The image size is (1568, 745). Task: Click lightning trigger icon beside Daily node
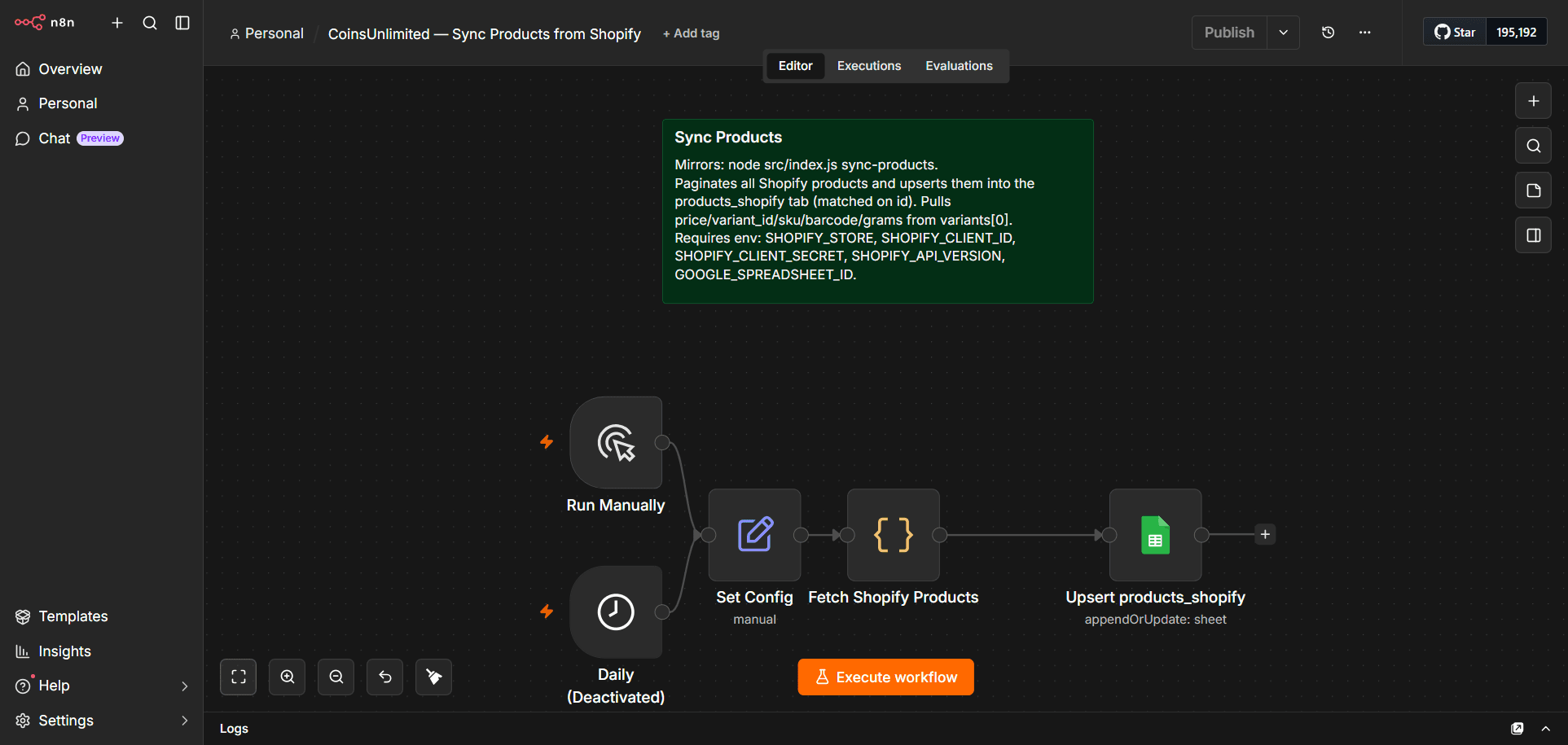[547, 611]
